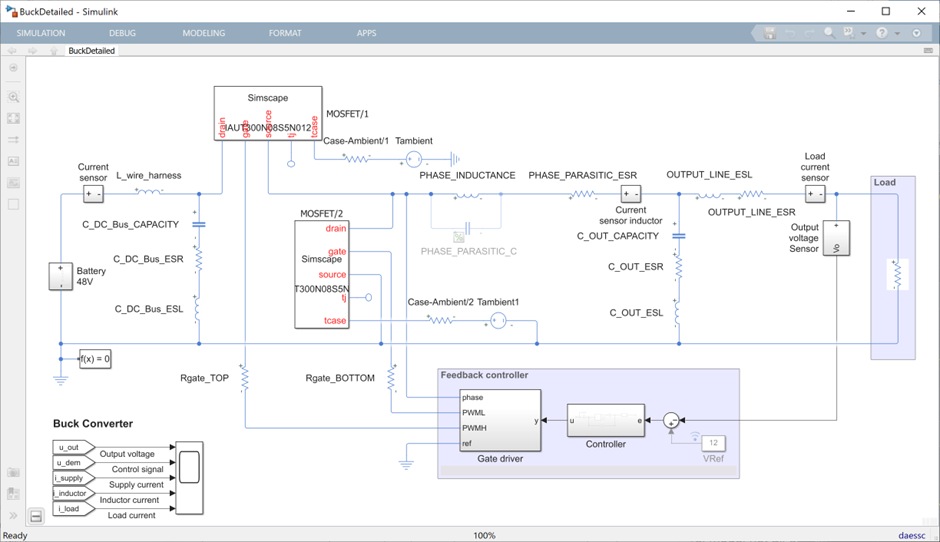
Task: Toggle the area select box palette icon
Action: 14,204
